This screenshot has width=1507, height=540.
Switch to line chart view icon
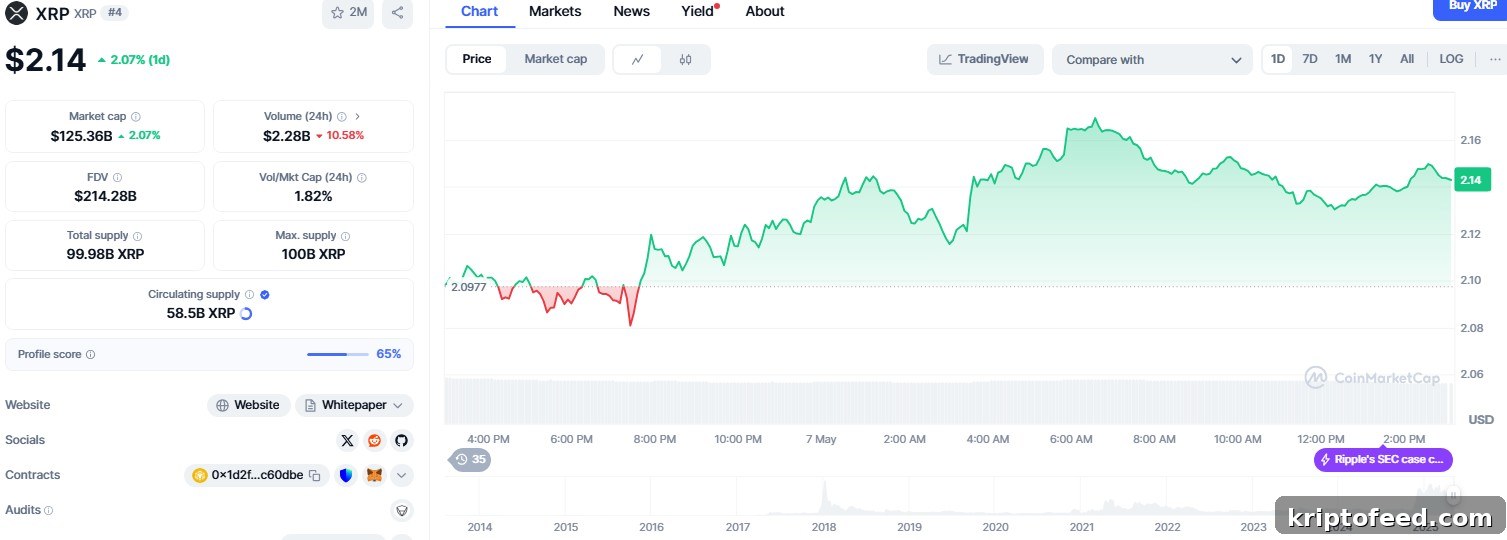638,59
